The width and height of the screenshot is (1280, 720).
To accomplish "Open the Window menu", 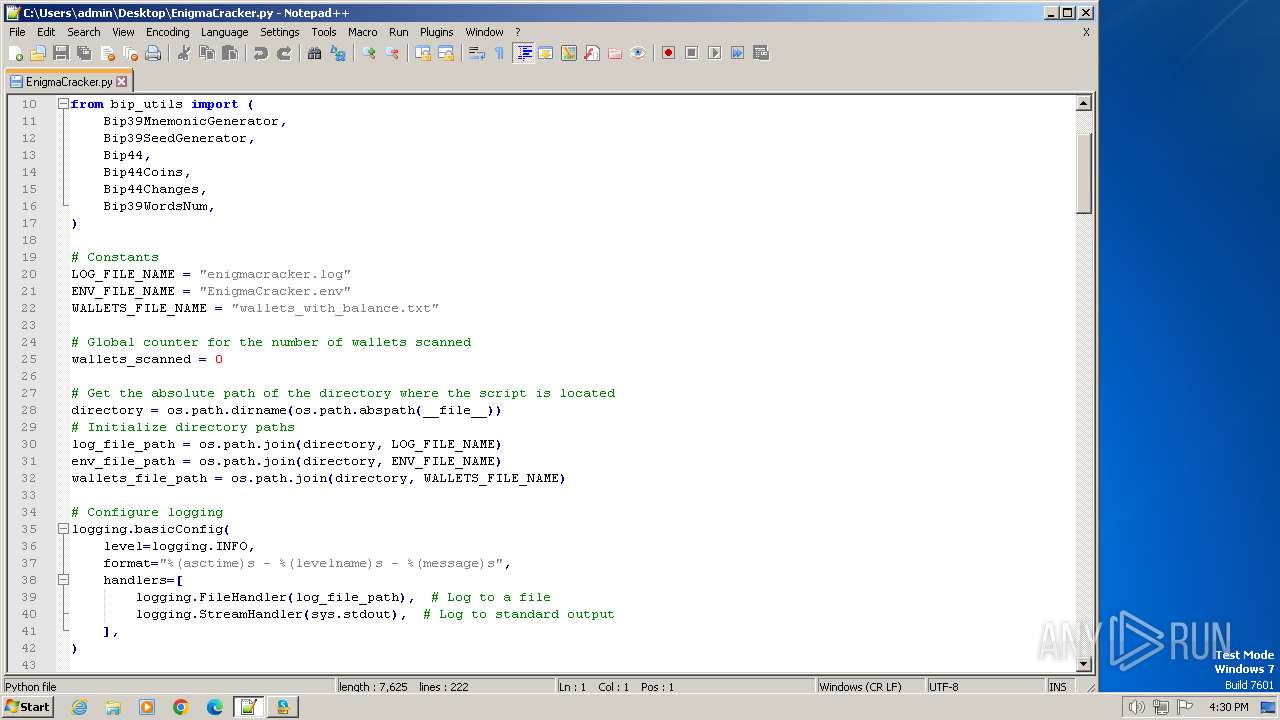I will tap(484, 32).
